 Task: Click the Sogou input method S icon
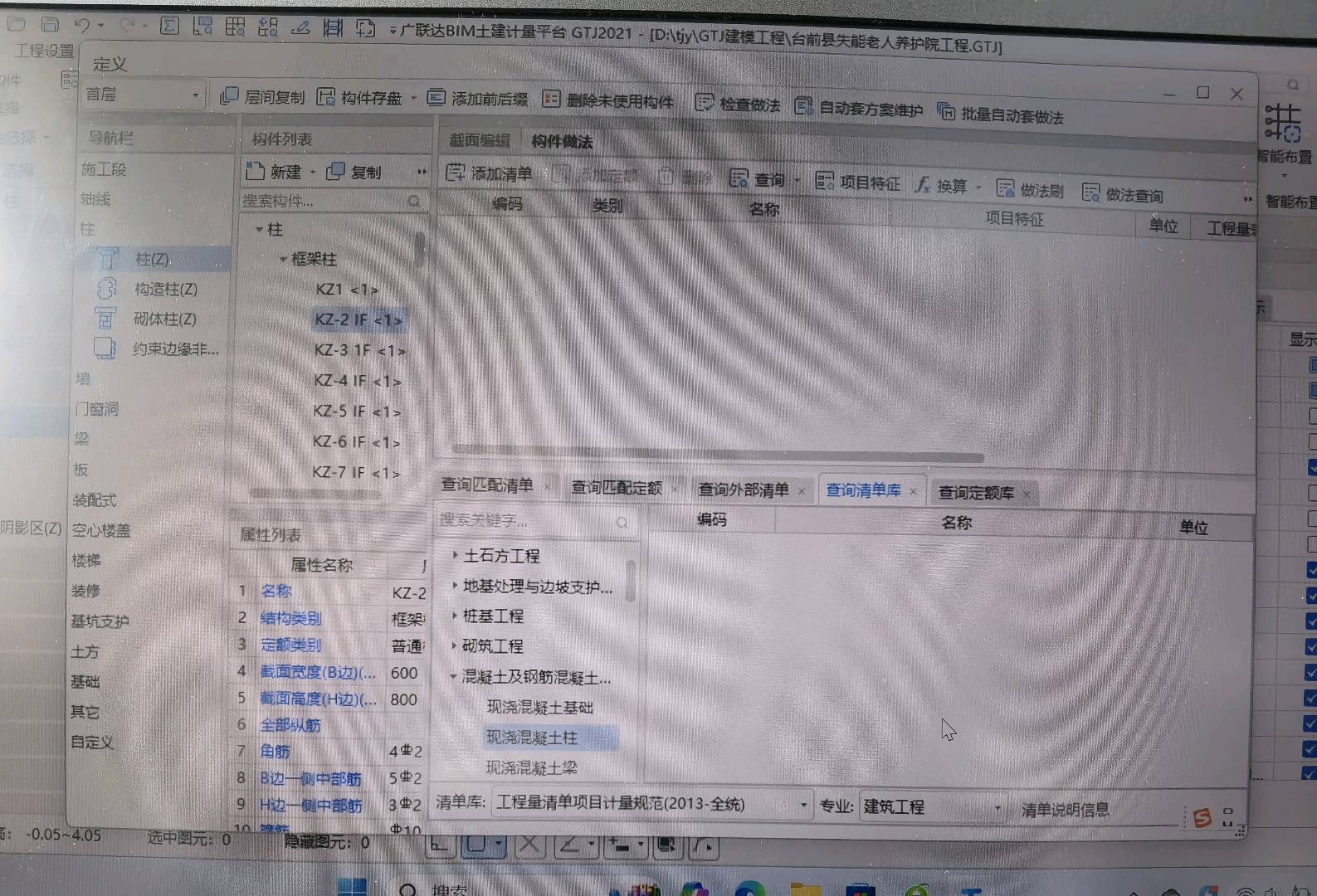point(1201,818)
